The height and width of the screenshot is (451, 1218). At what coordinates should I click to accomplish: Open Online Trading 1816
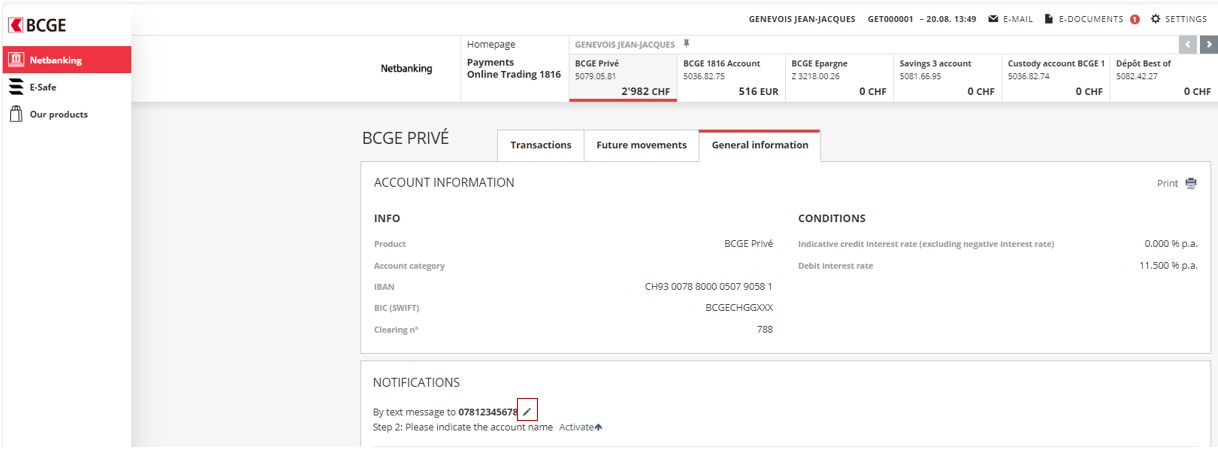click(514, 75)
